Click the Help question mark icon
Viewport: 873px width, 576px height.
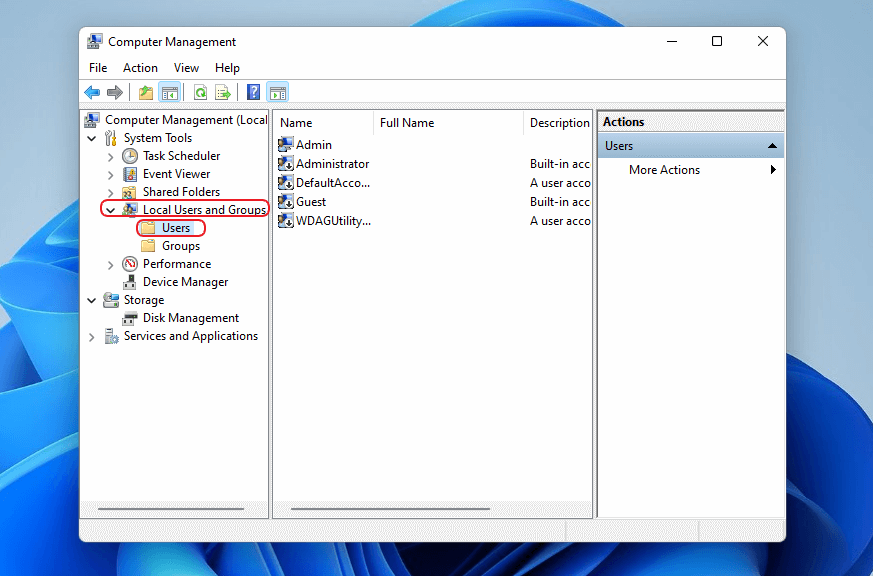[254, 93]
